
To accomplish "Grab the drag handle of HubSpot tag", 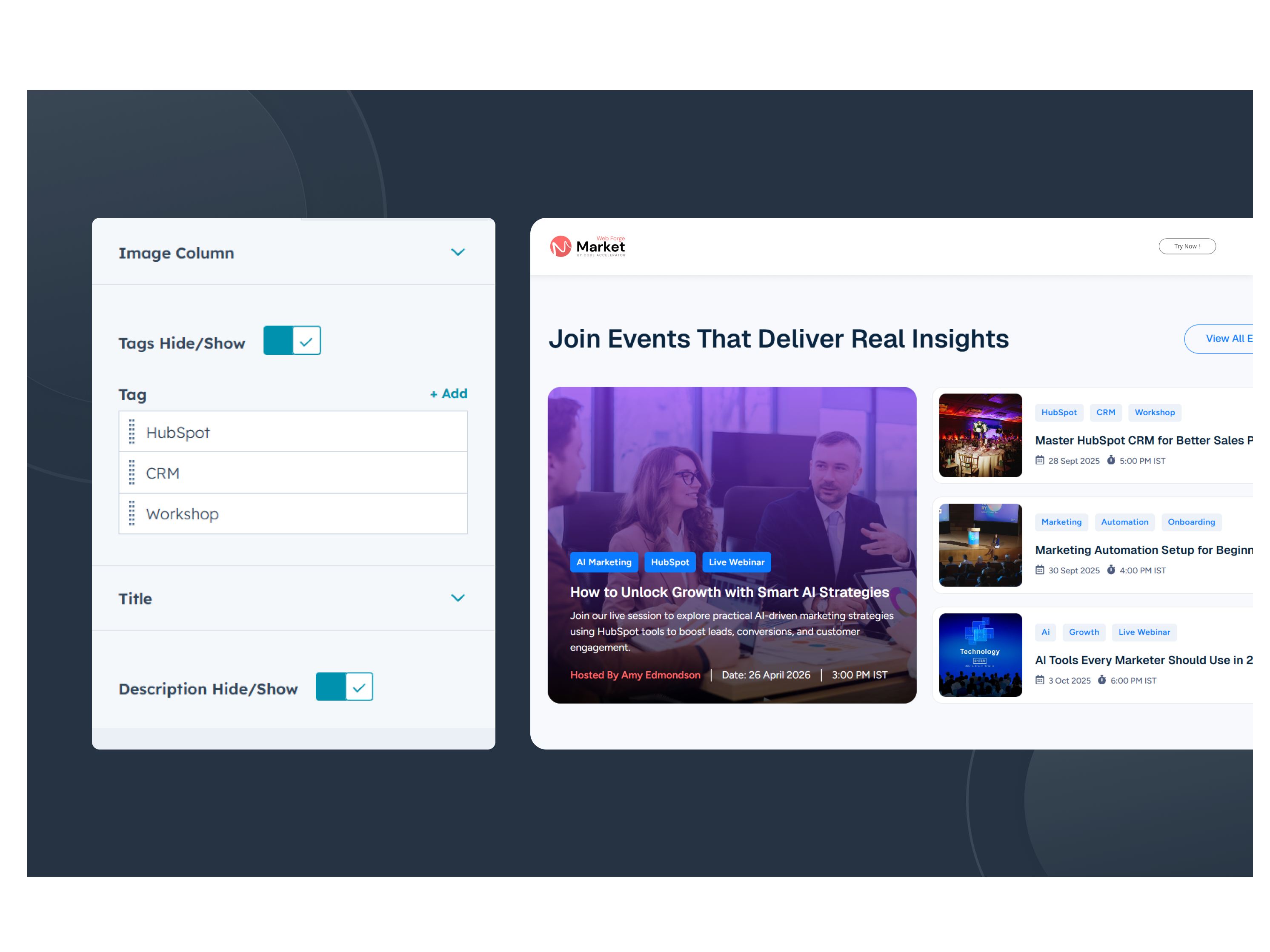I will click(x=132, y=431).
